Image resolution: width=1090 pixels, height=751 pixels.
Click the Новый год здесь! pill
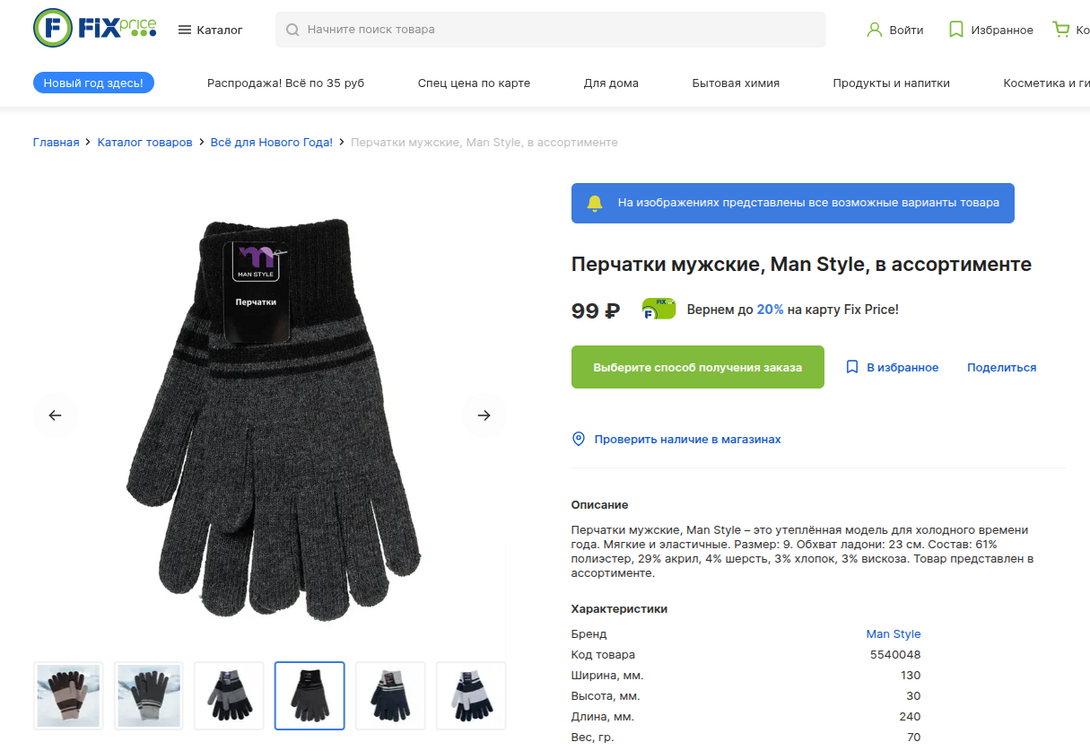point(93,83)
